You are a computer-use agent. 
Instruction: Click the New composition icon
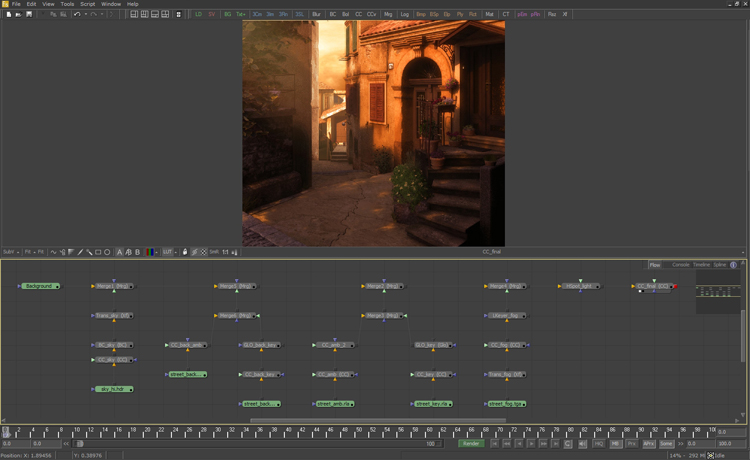[x=9, y=15]
